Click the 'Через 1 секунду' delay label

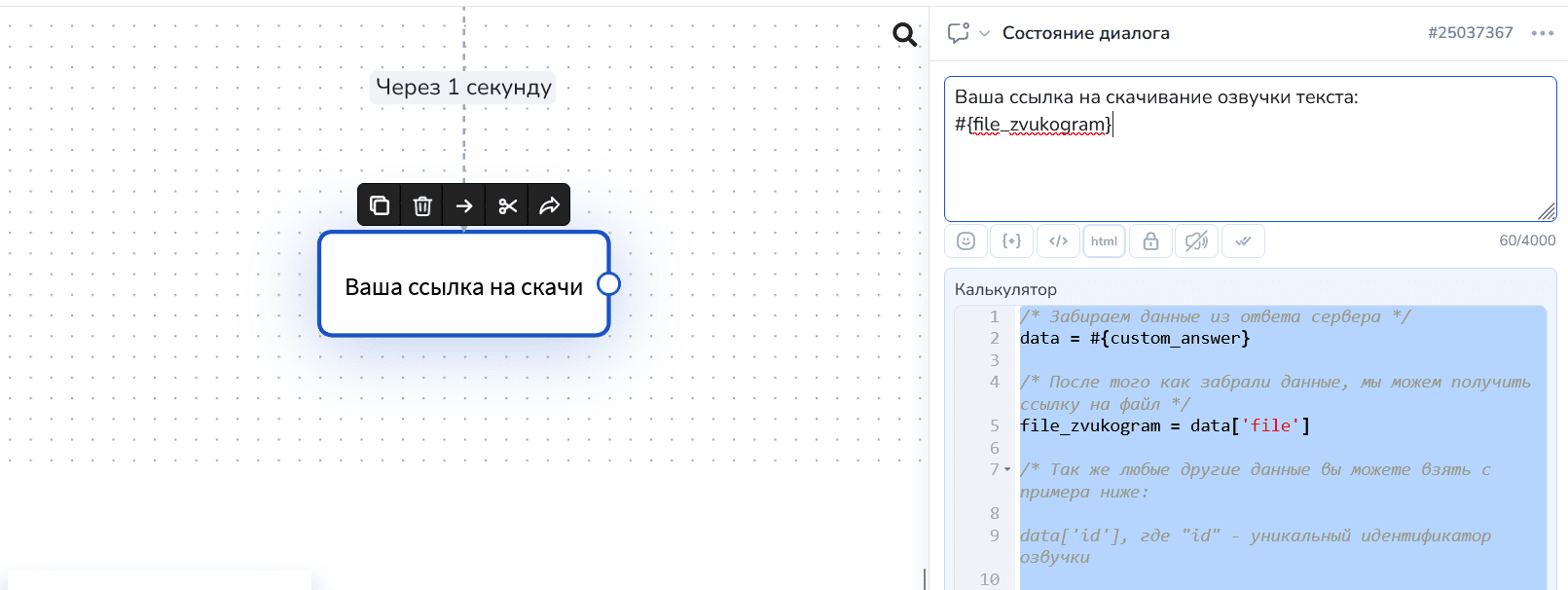463,88
